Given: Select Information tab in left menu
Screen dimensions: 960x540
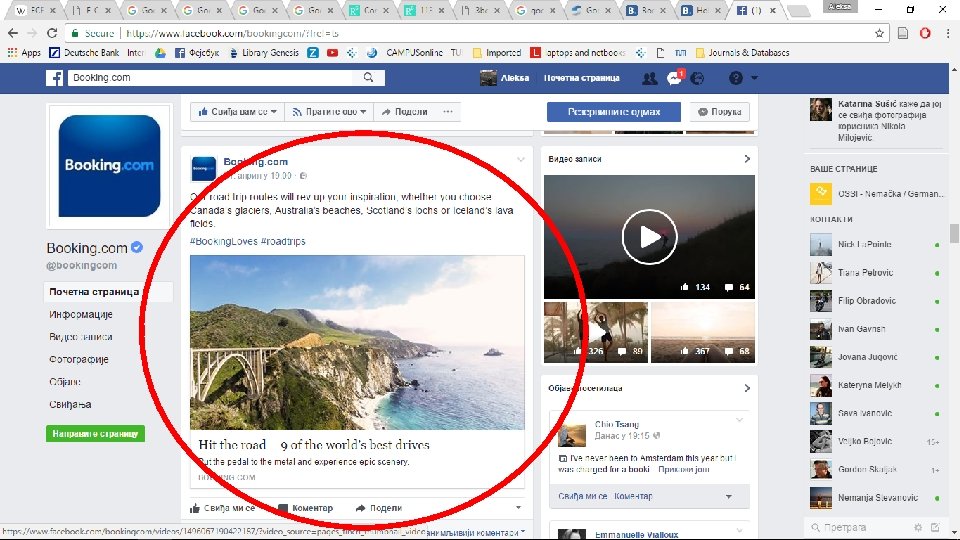Looking at the screenshot, I should (81, 314).
